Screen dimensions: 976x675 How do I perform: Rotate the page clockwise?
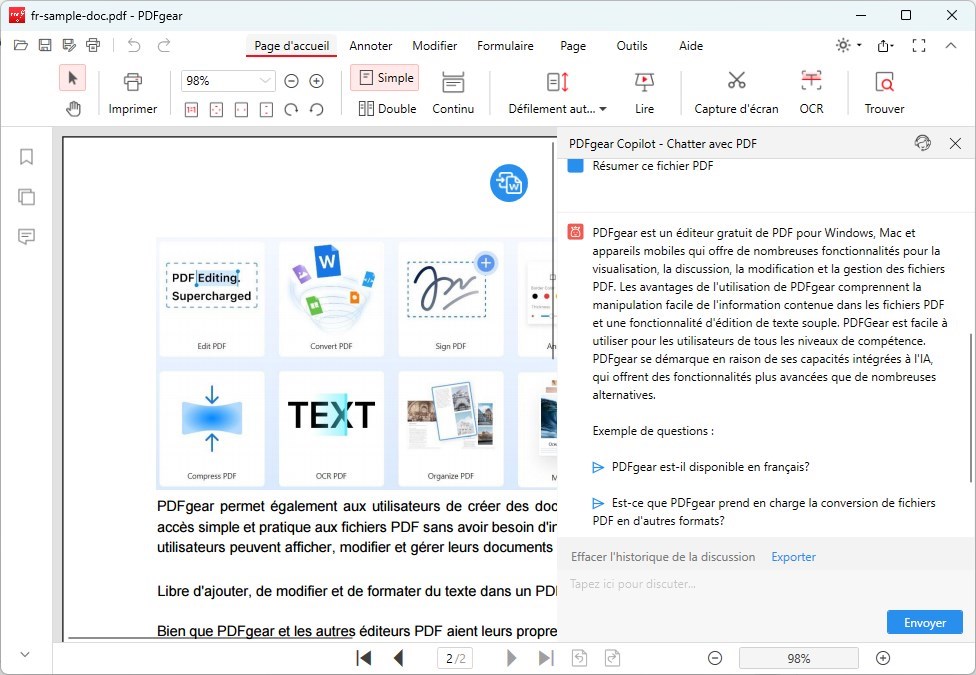[291, 110]
